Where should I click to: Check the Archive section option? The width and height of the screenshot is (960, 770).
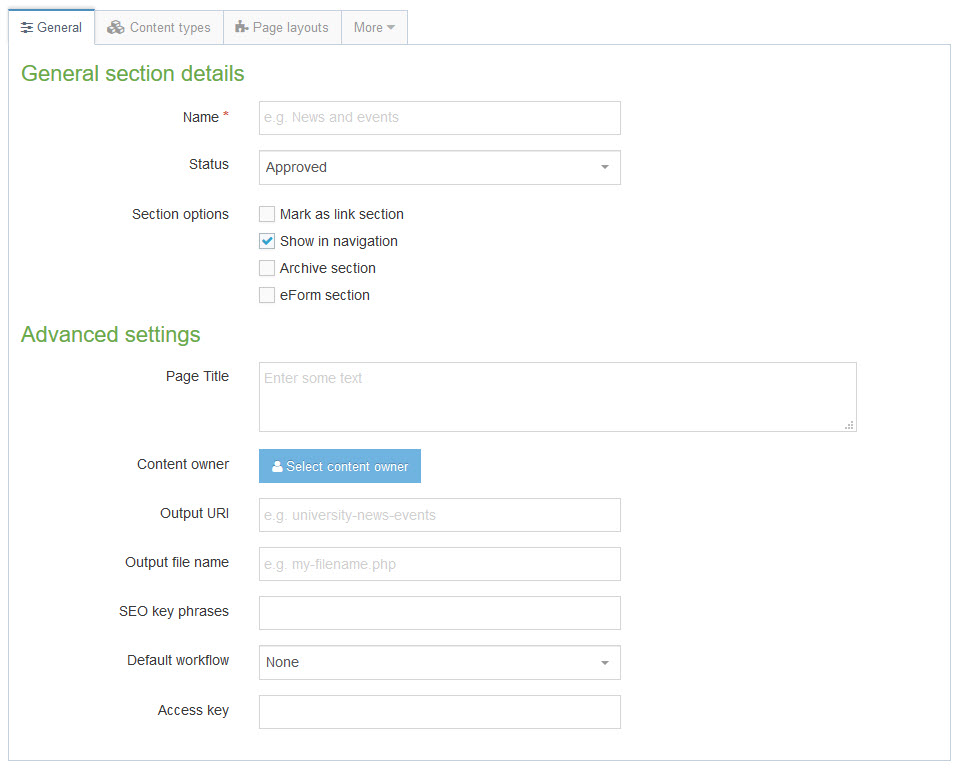[x=266, y=267]
